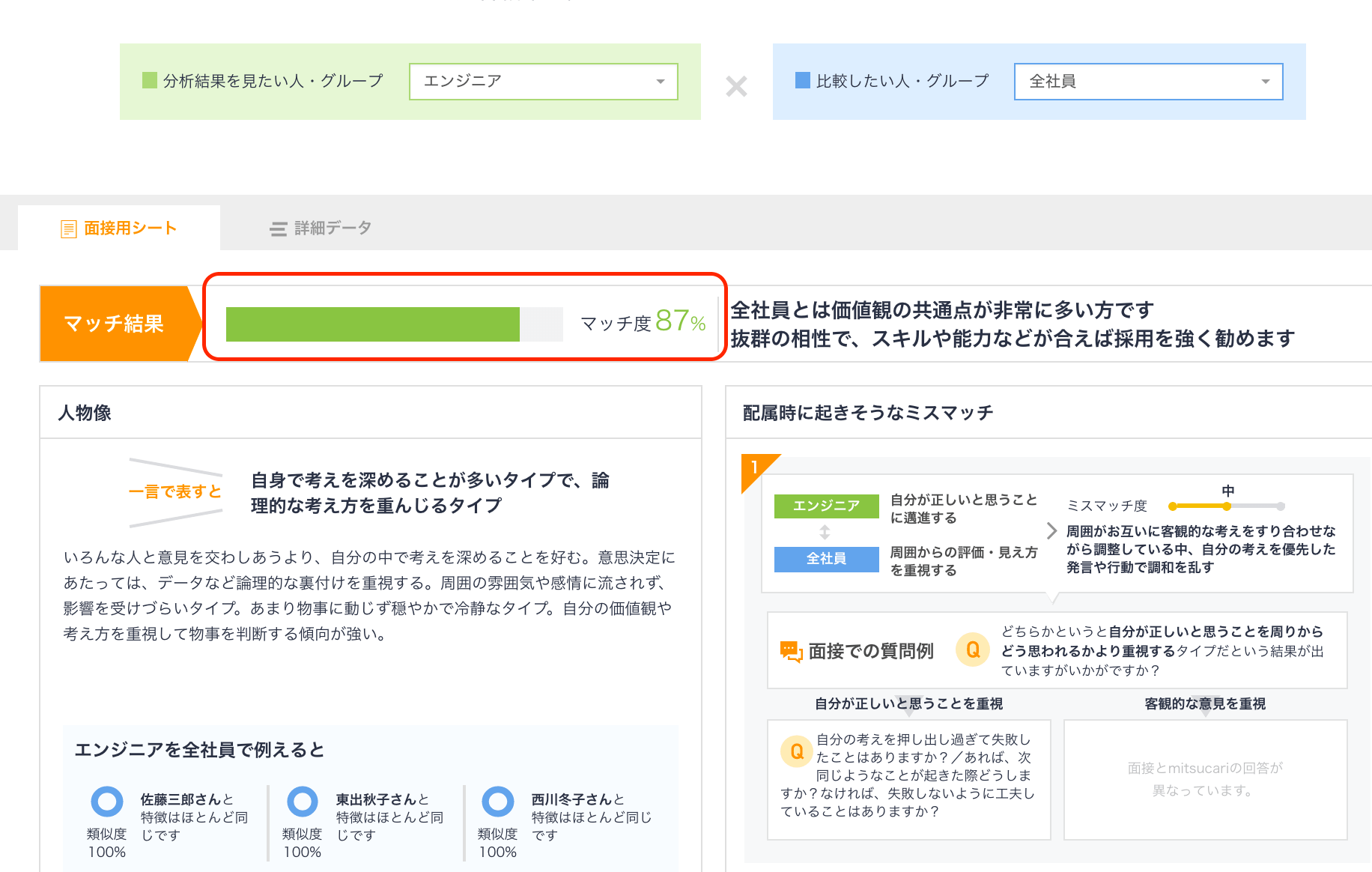Click 西川冬子さん's blue circle avatar
1372x872 pixels.
coord(497,800)
